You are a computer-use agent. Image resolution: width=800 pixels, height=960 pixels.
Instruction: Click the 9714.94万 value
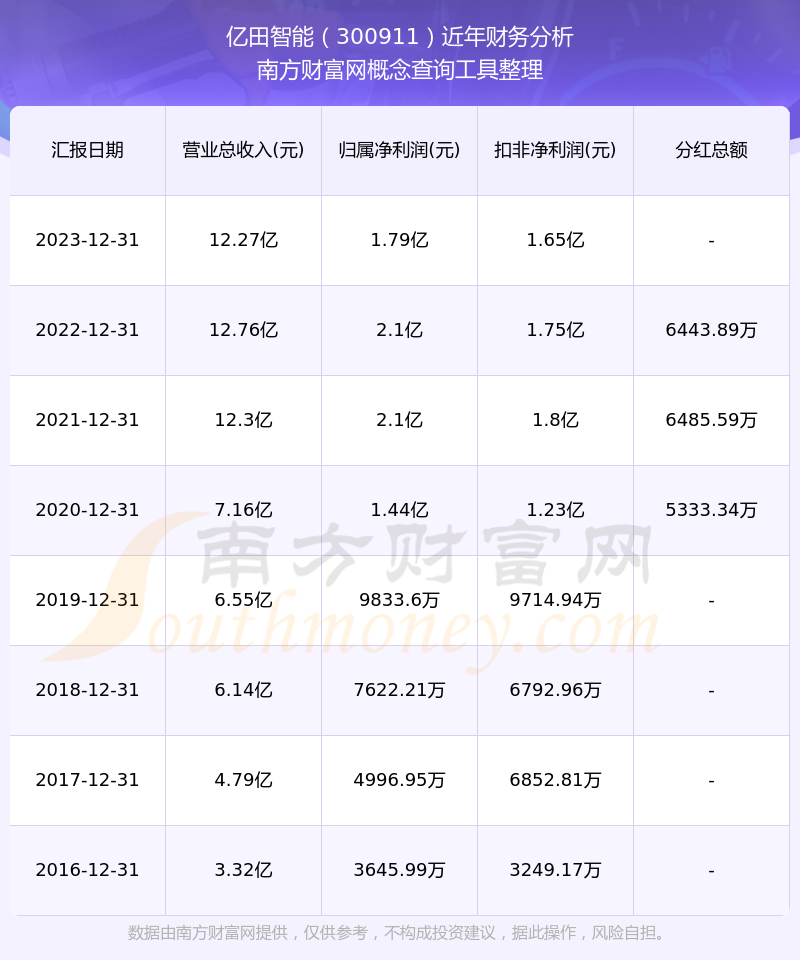click(x=556, y=600)
